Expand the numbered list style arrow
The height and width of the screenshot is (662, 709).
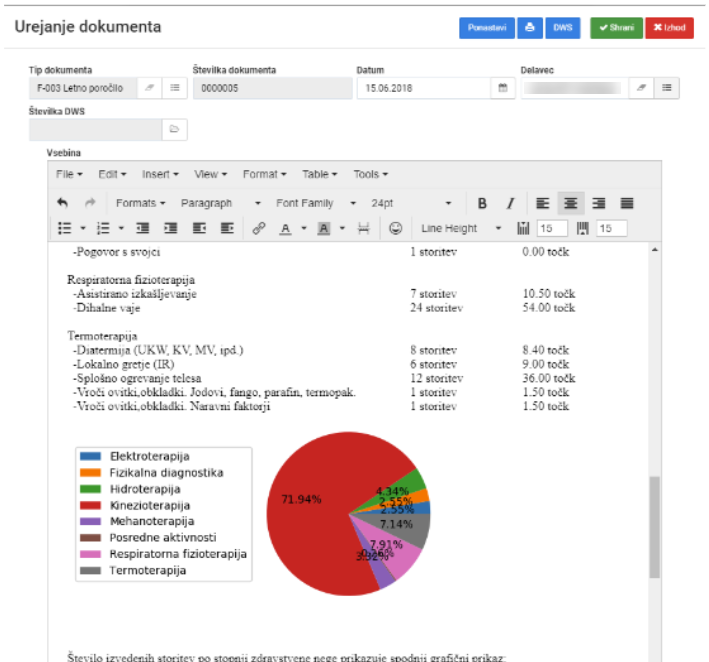pyautogui.click(x=121, y=228)
